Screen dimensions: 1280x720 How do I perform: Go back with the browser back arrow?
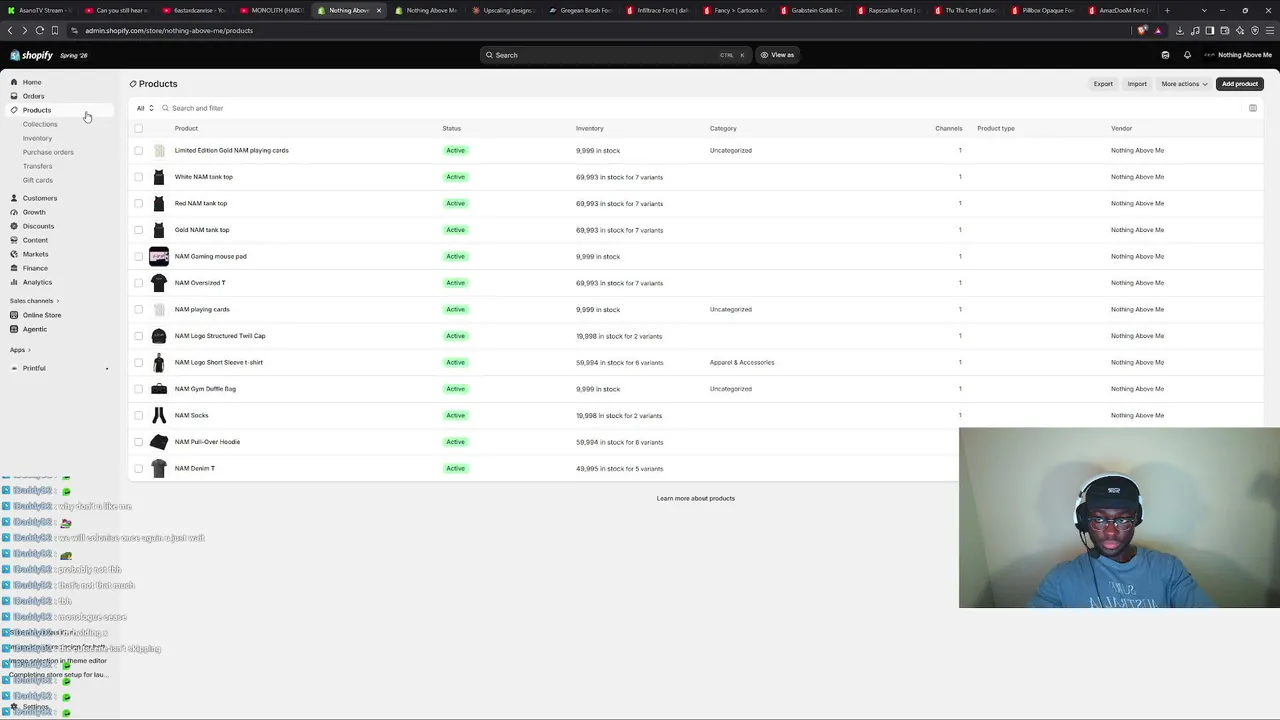(11, 30)
